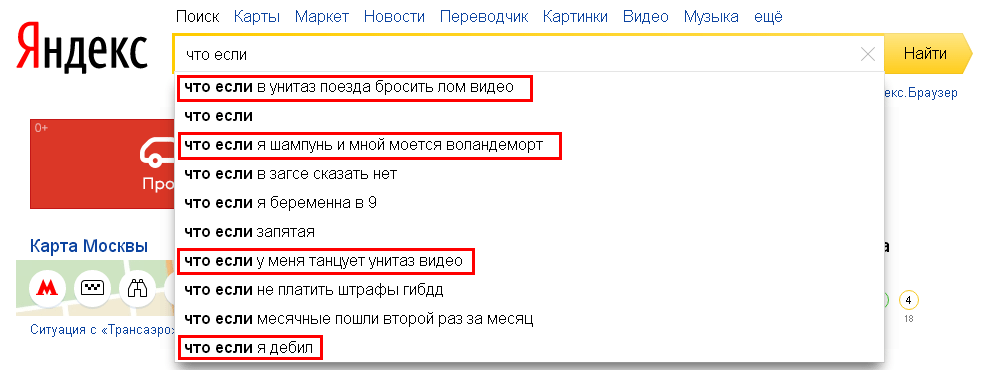Open the 'Ситуация с «Трансаэро»' news link
The width and height of the screenshot is (984, 370).
(102, 329)
